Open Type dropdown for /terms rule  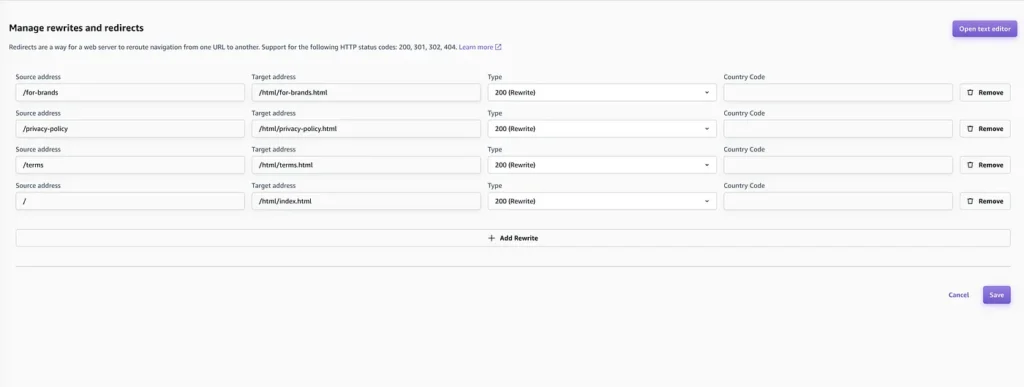pyautogui.click(x=602, y=165)
